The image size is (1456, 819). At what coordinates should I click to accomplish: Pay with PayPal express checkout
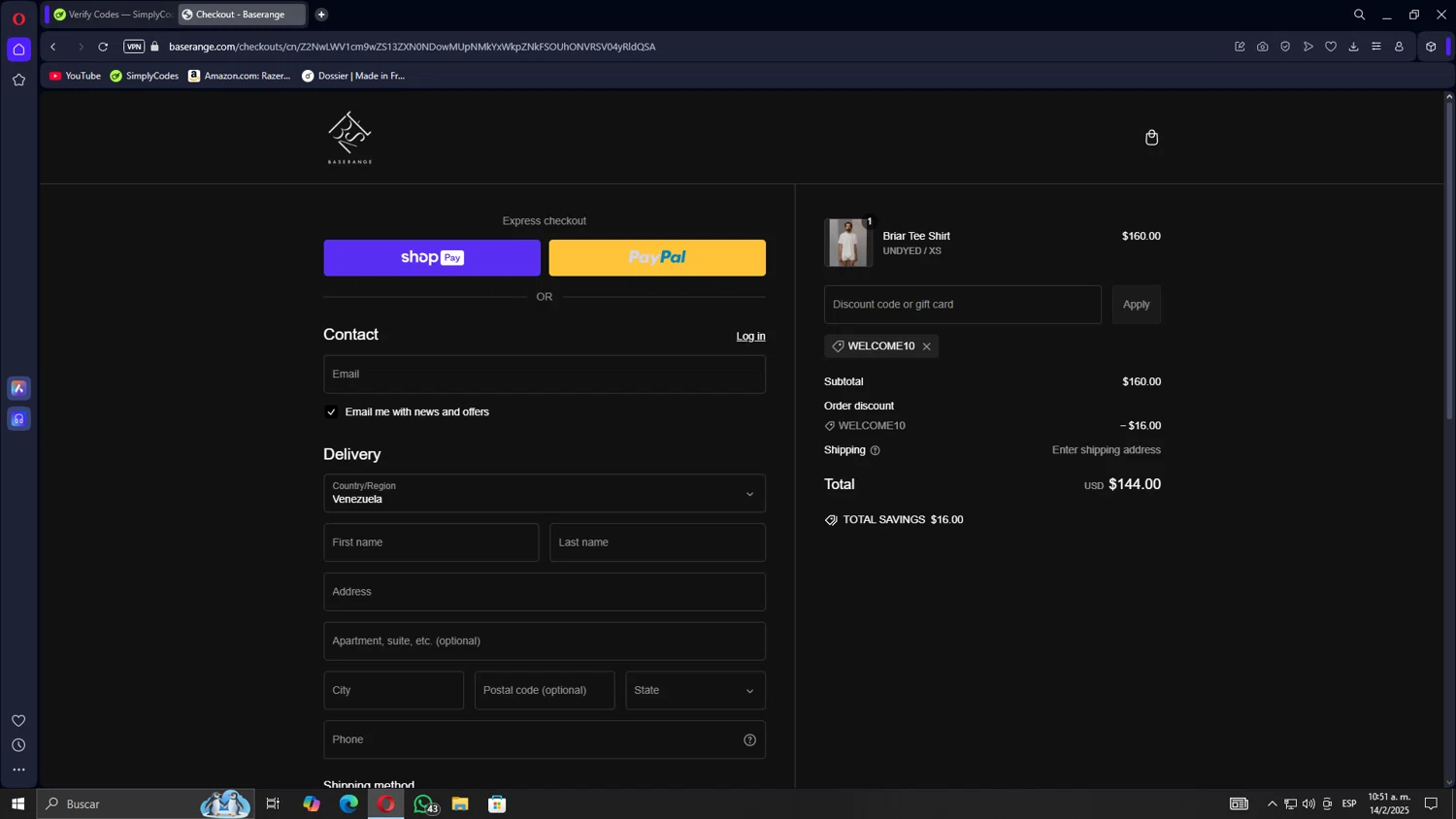(657, 258)
